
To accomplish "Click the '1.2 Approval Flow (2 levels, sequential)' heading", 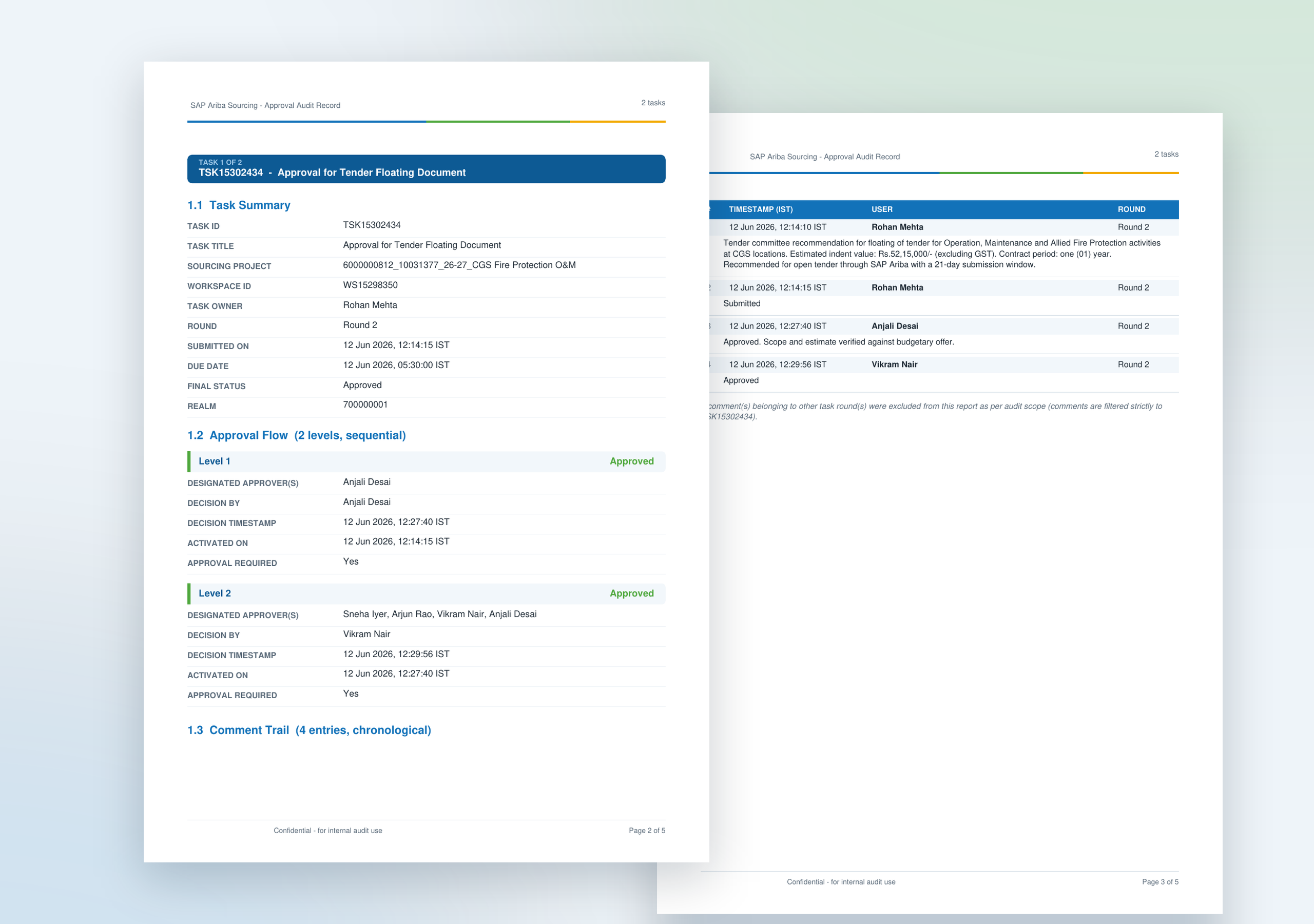I will coord(297,435).
